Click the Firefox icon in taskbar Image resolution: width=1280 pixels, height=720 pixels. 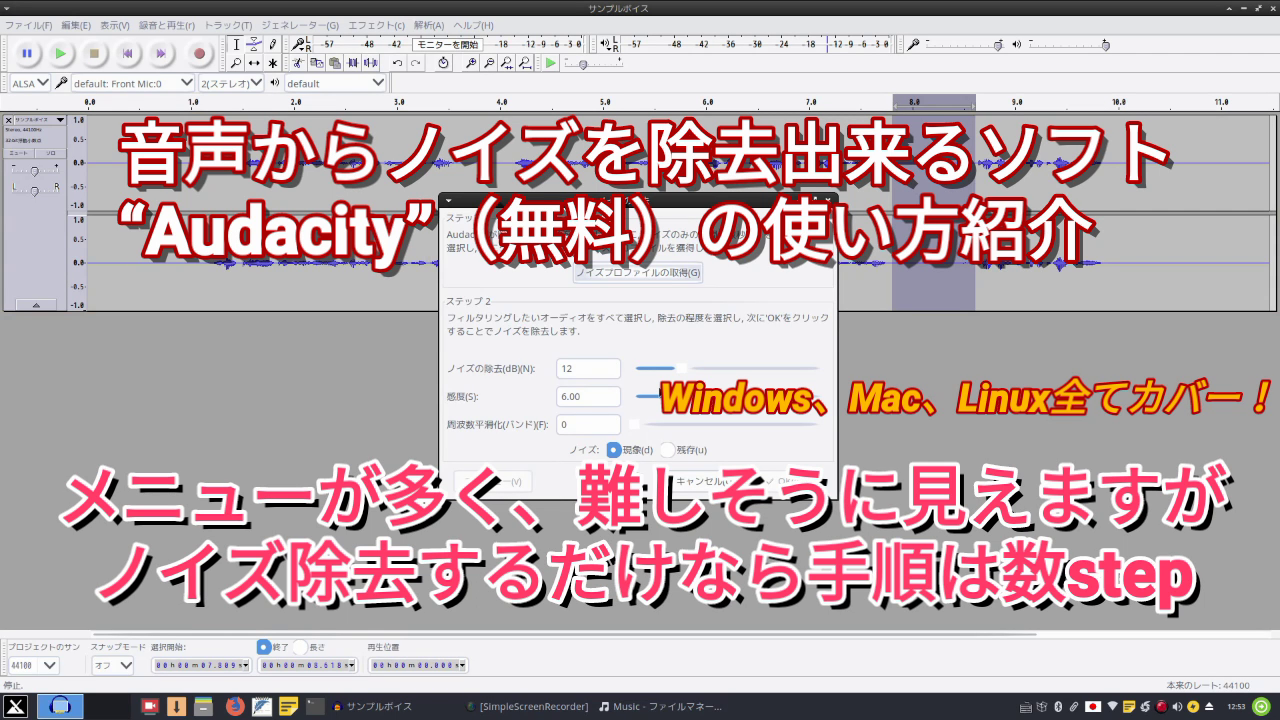click(235, 706)
